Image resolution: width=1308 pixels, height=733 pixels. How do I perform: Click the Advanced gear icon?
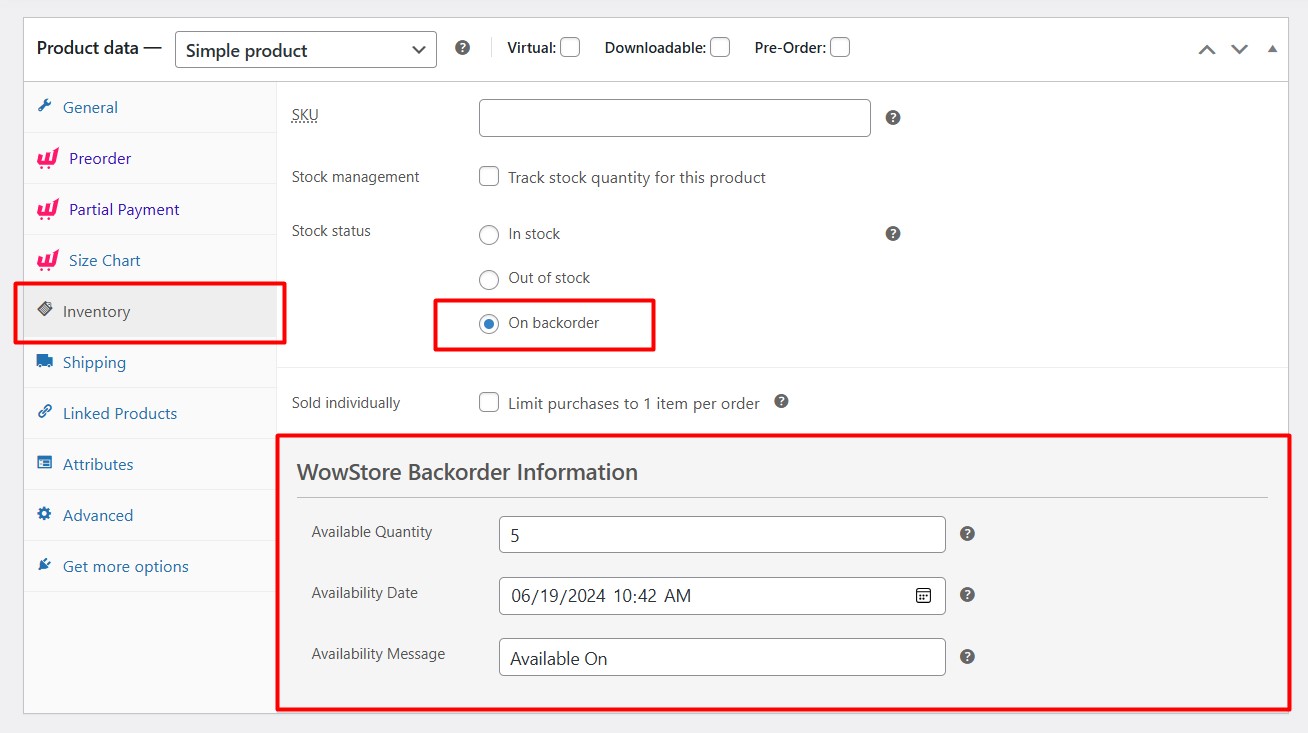(44, 515)
